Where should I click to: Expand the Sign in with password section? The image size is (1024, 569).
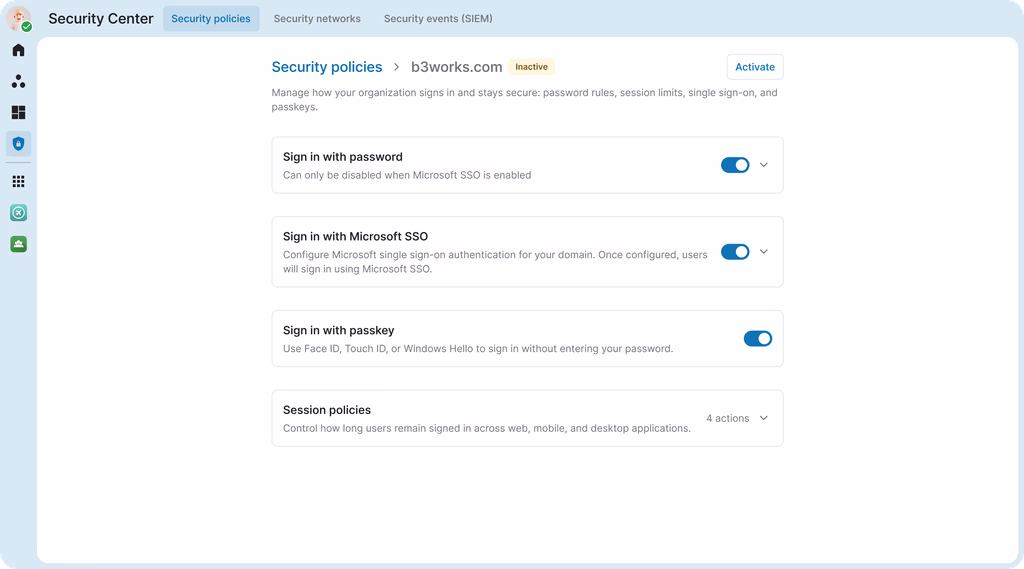point(763,165)
